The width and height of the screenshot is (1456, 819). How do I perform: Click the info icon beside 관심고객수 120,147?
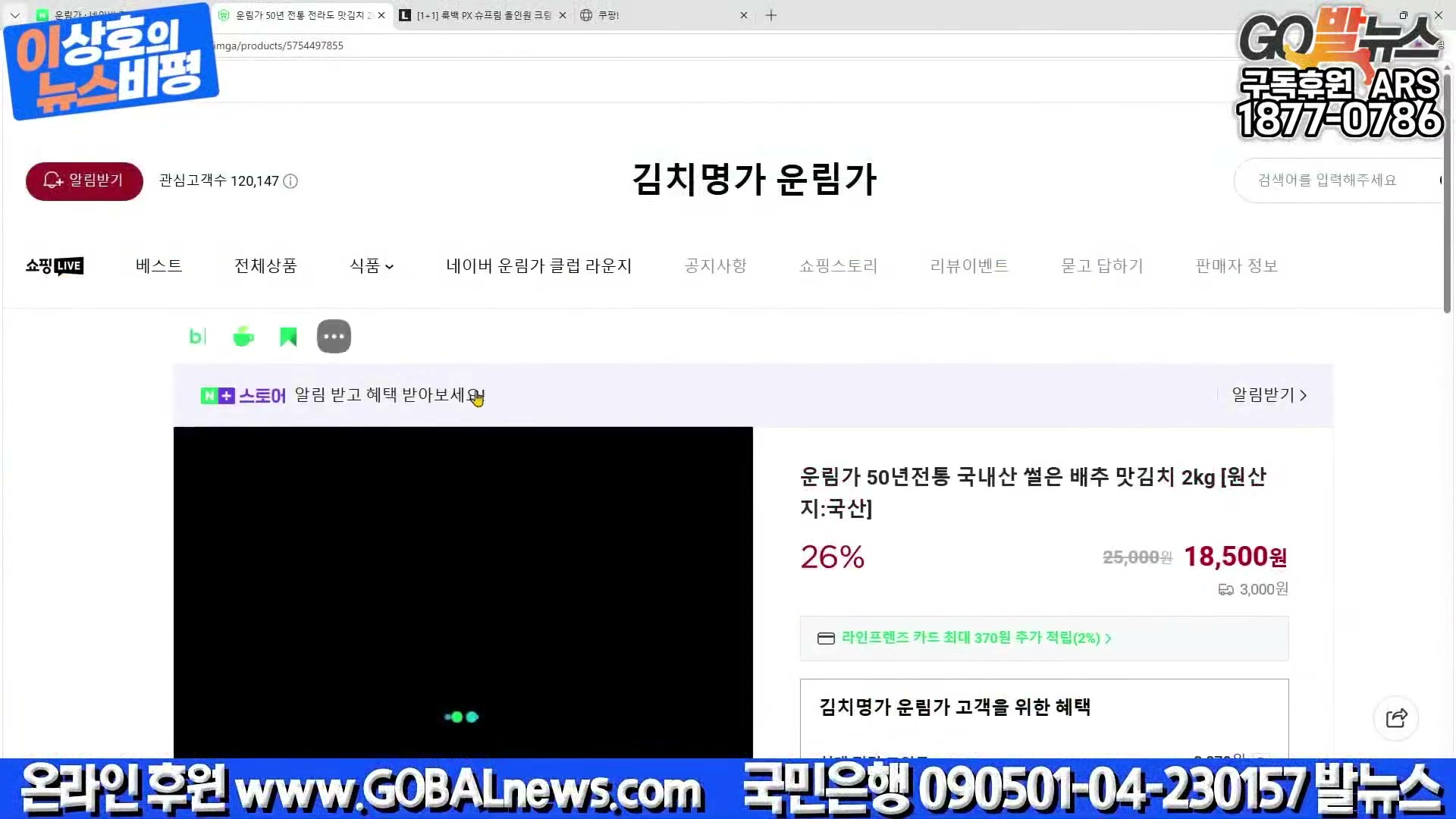pos(290,181)
